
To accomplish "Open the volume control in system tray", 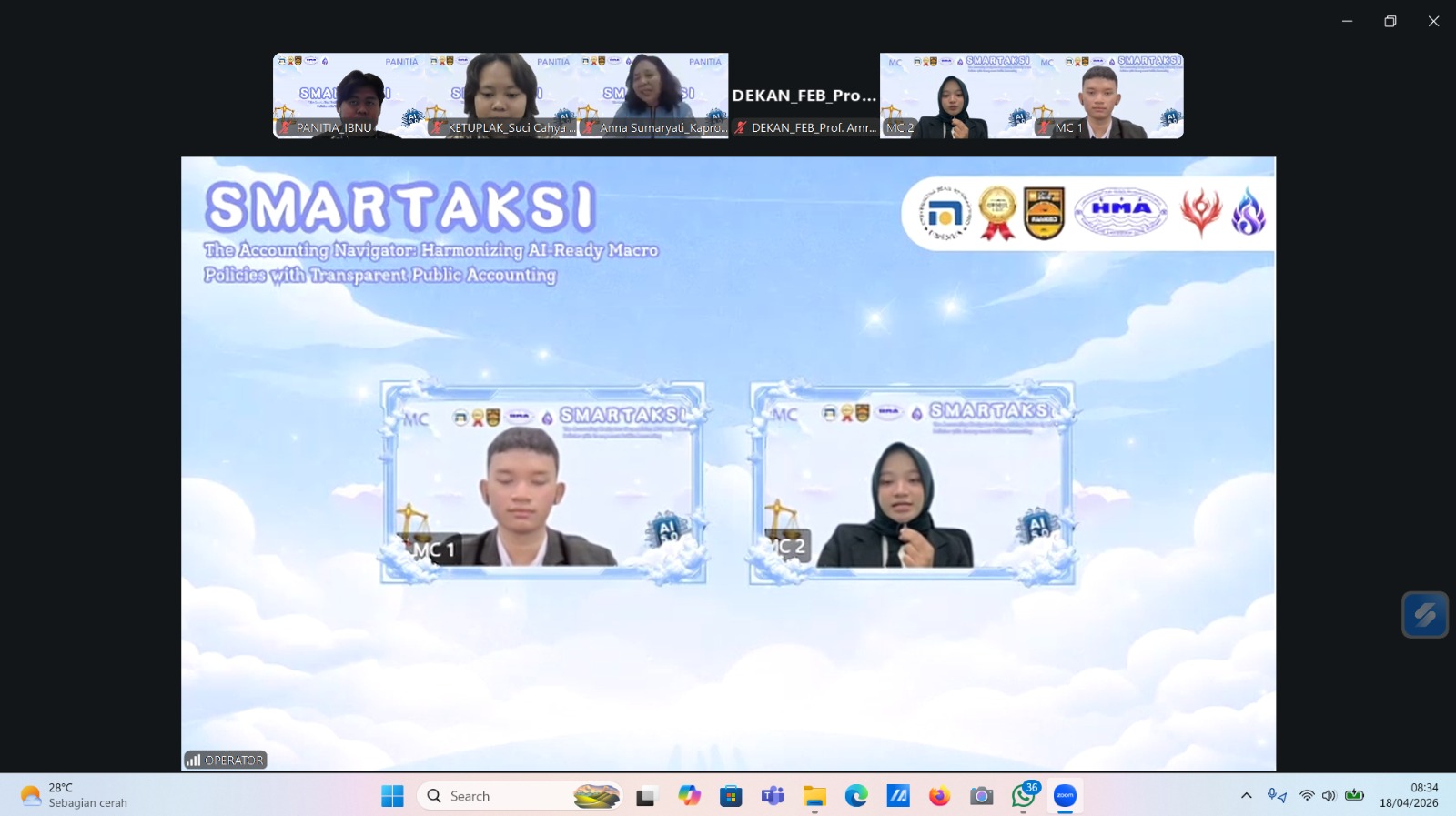I will point(1329,796).
